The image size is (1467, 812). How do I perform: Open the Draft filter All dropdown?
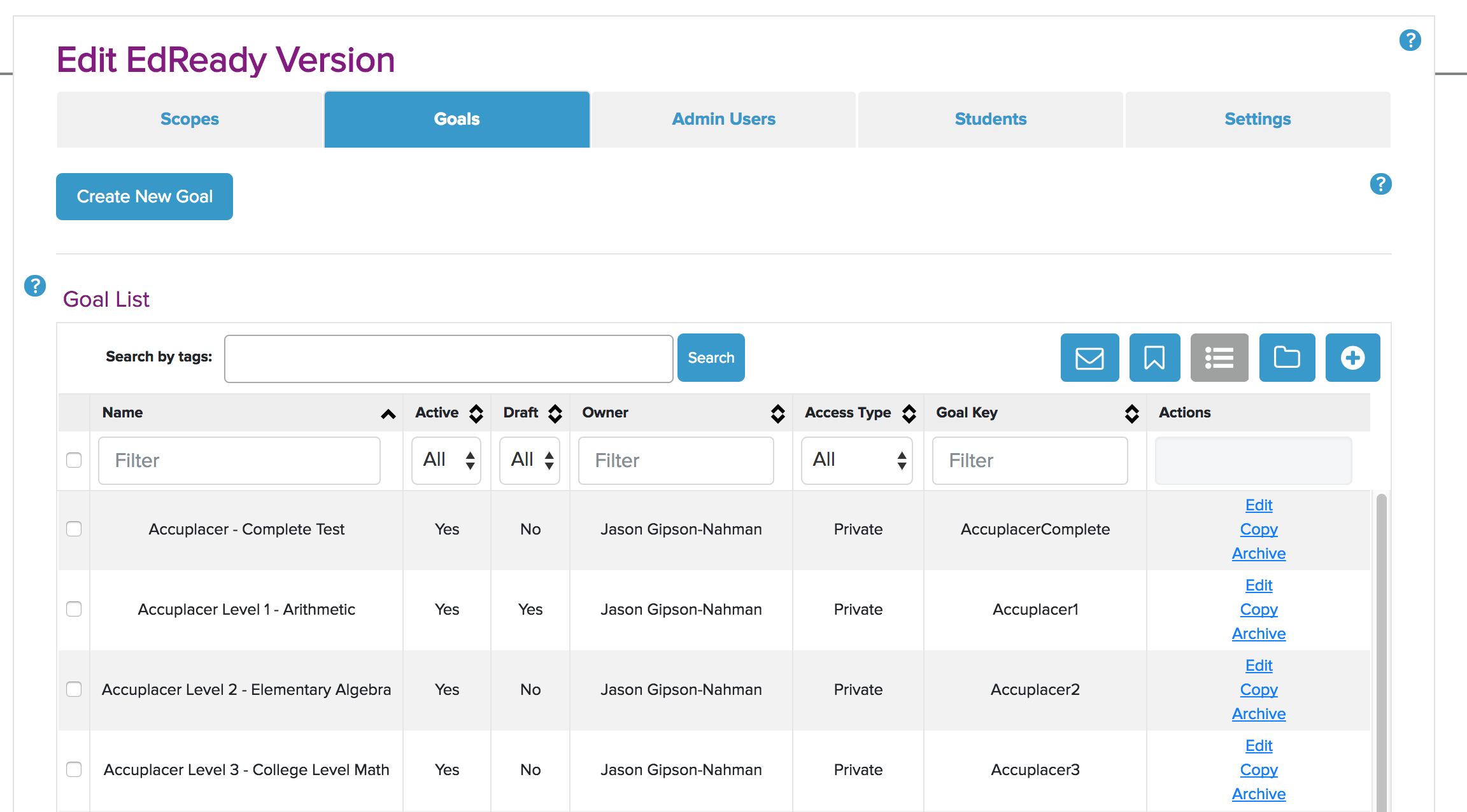[530, 460]
